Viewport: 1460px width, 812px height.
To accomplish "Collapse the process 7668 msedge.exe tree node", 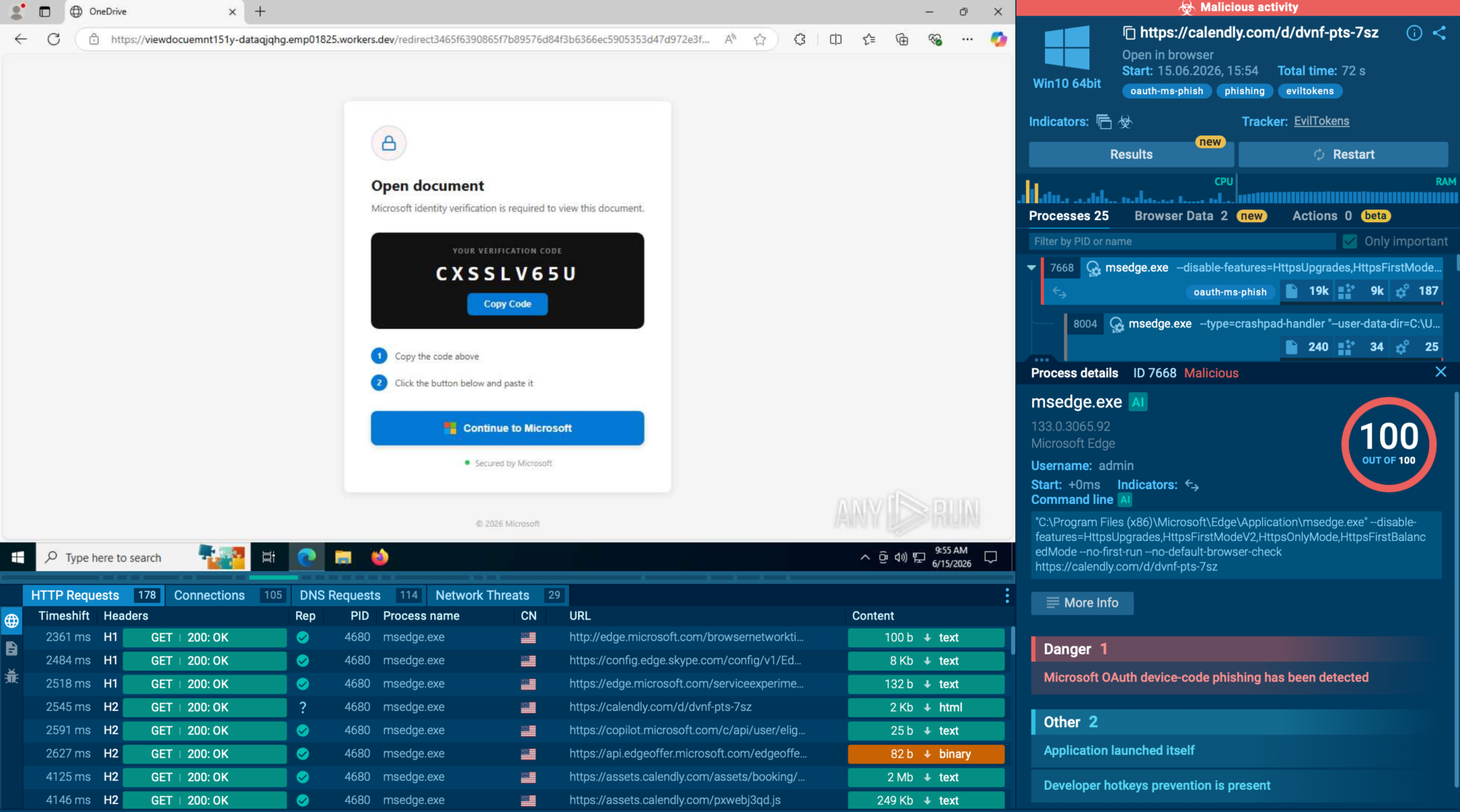I will (1031, 268).
